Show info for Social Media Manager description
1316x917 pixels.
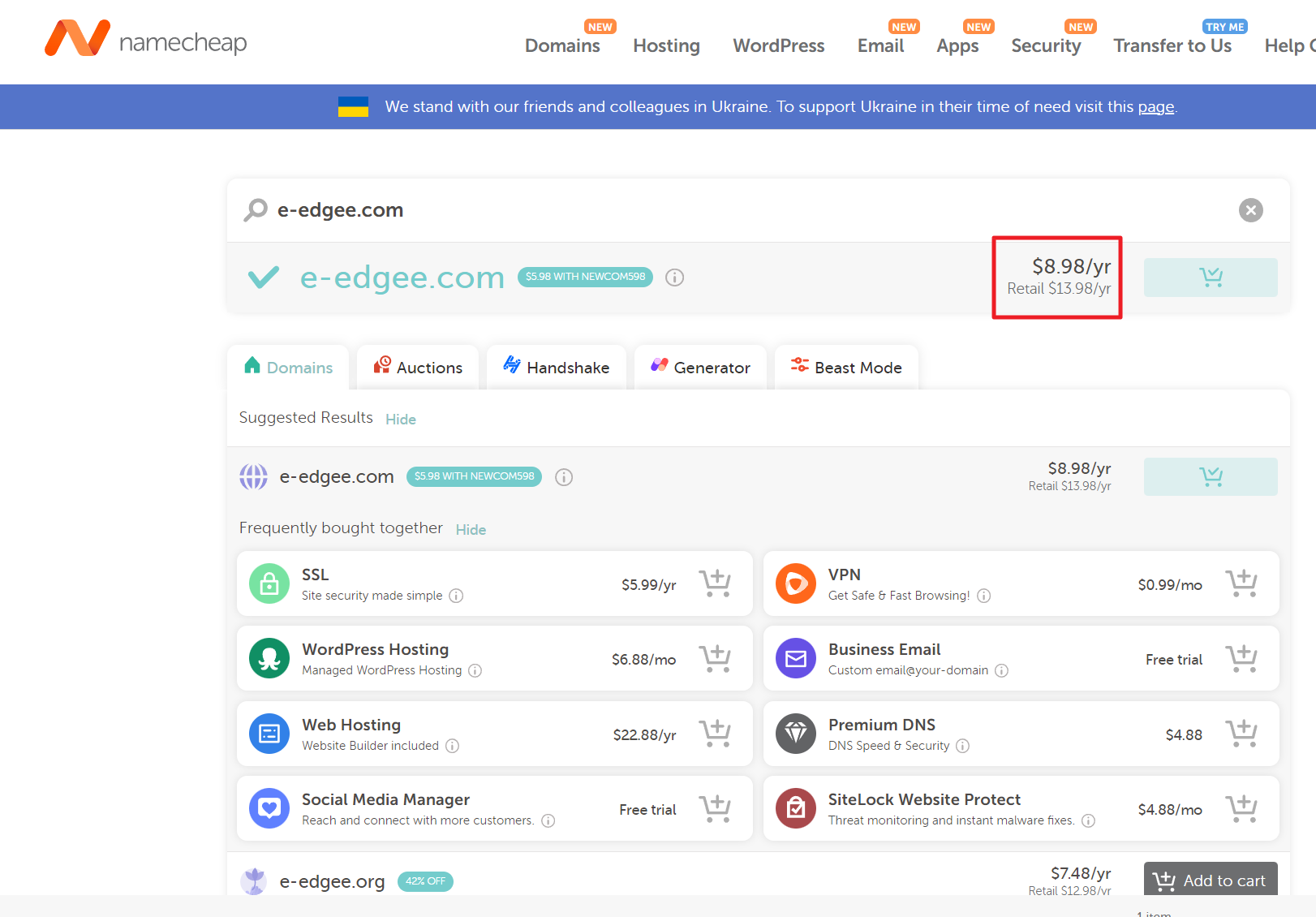pyautogui.click(x=548, y=820)
